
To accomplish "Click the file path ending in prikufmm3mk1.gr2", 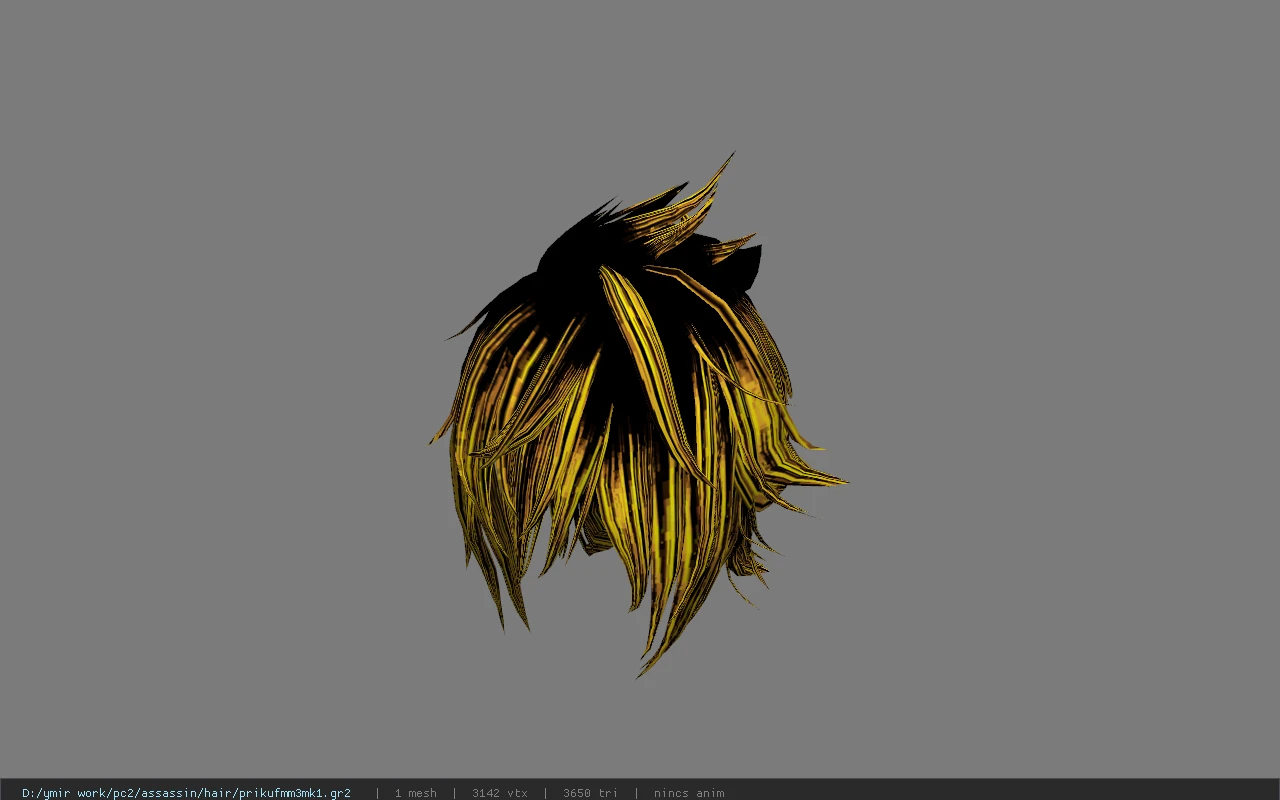I will tap(186, 793).
